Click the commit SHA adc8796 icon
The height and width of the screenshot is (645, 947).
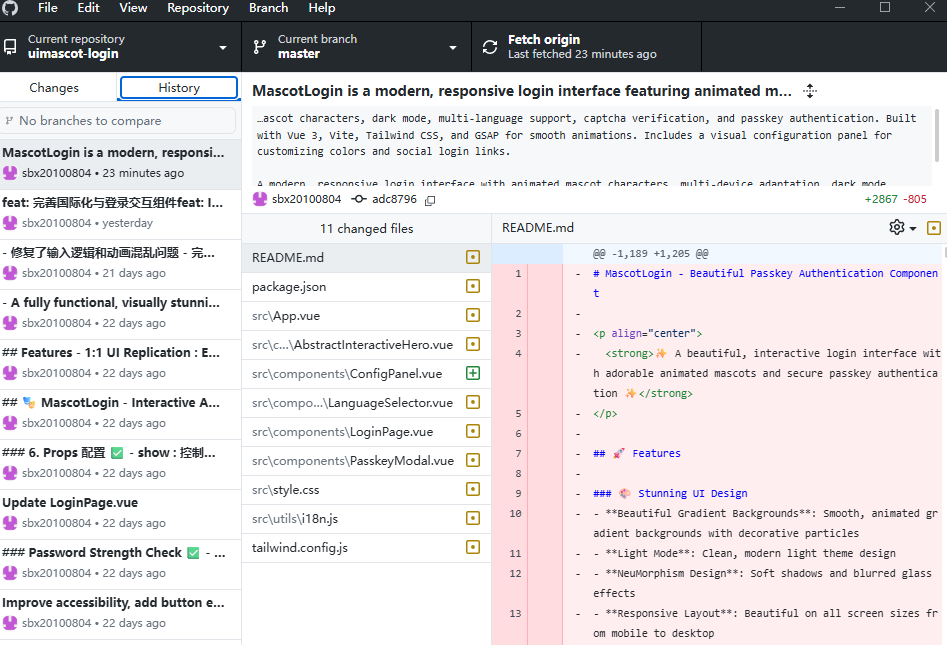[x=359, y=199]
